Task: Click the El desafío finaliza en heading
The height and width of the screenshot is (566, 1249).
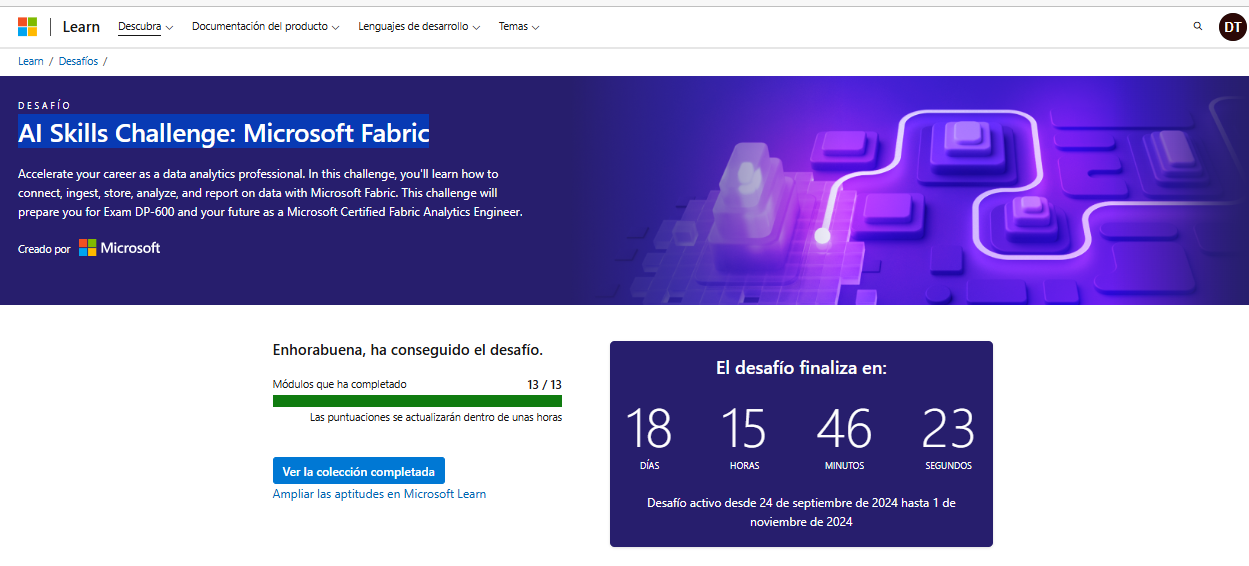Action: coord(801,368)
